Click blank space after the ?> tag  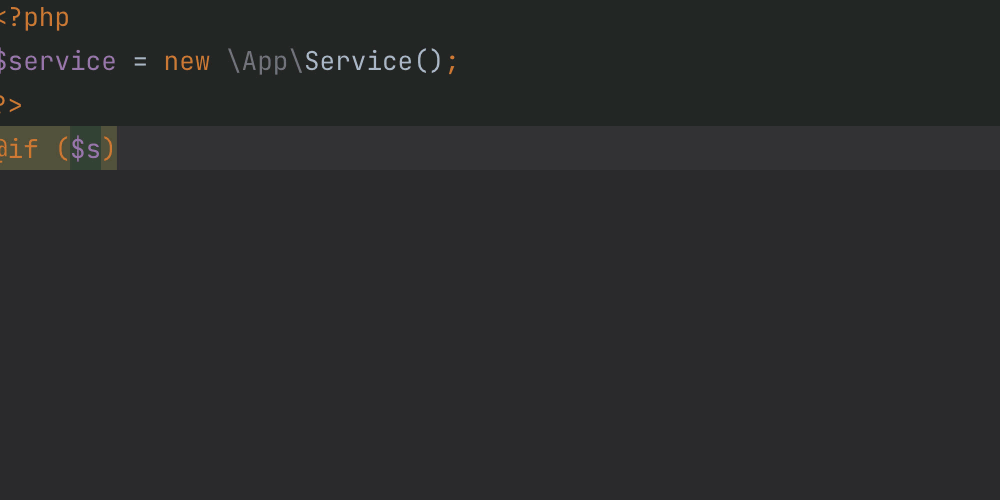click(510, 105)
